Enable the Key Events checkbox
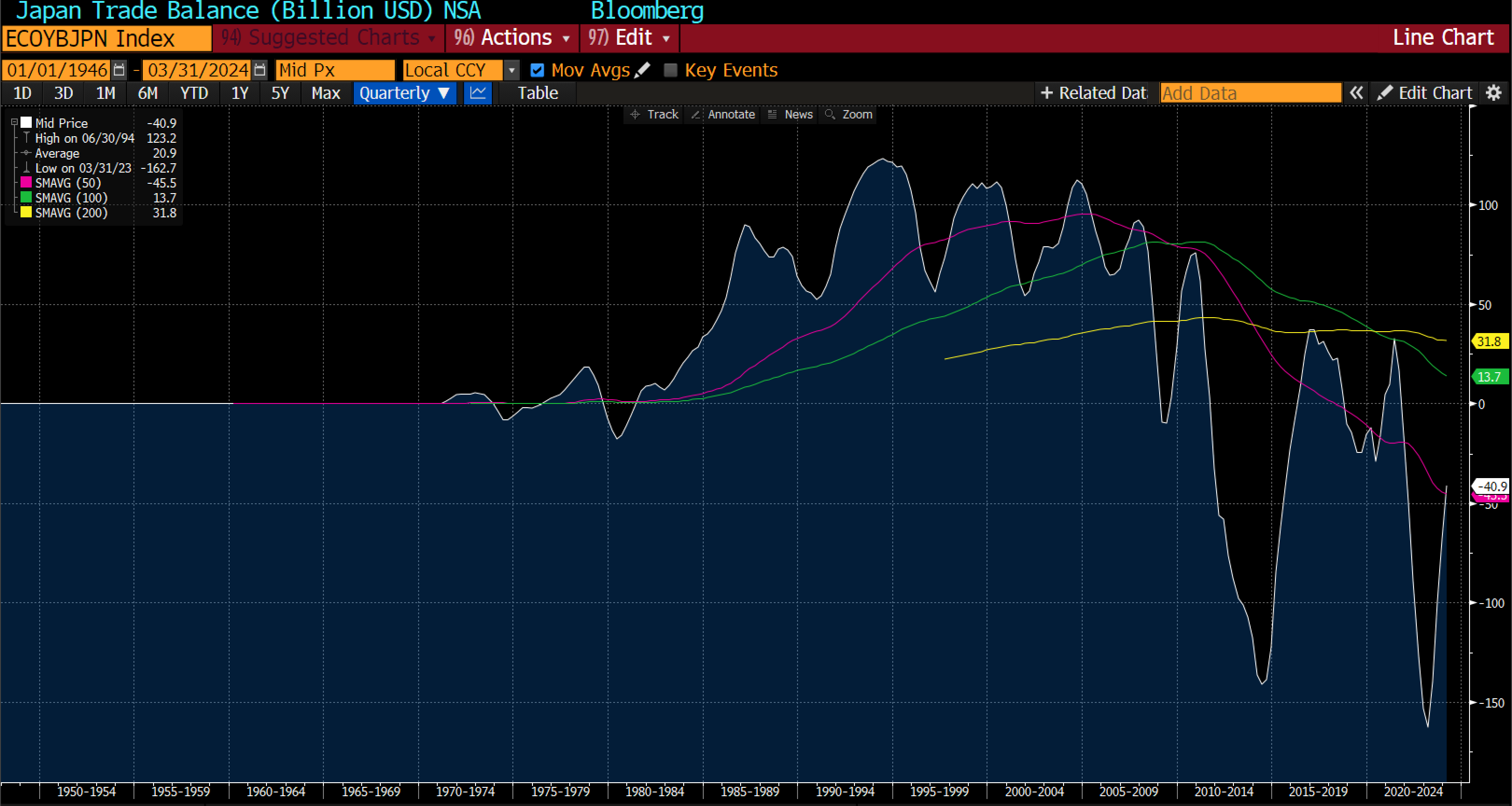The width and height of the screenshot is (1512, 806). pos(670,70)
